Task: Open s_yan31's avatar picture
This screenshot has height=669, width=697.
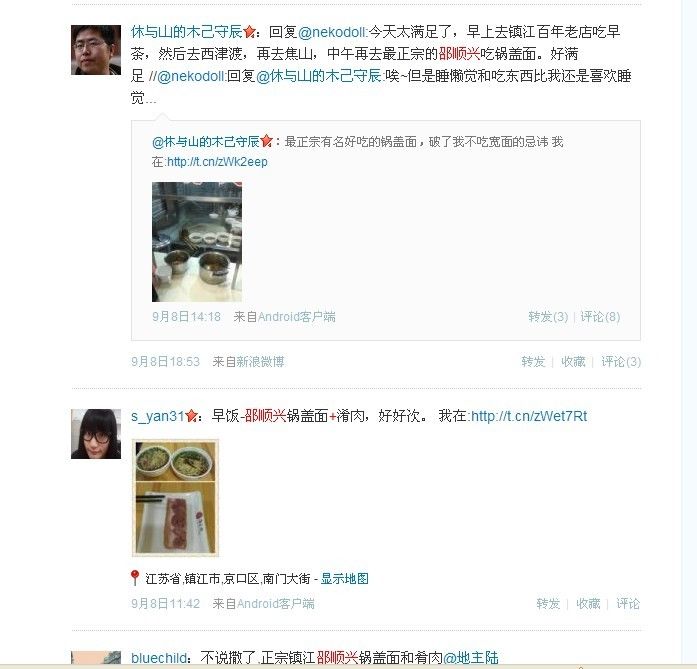Action: [x=96, y=434]
